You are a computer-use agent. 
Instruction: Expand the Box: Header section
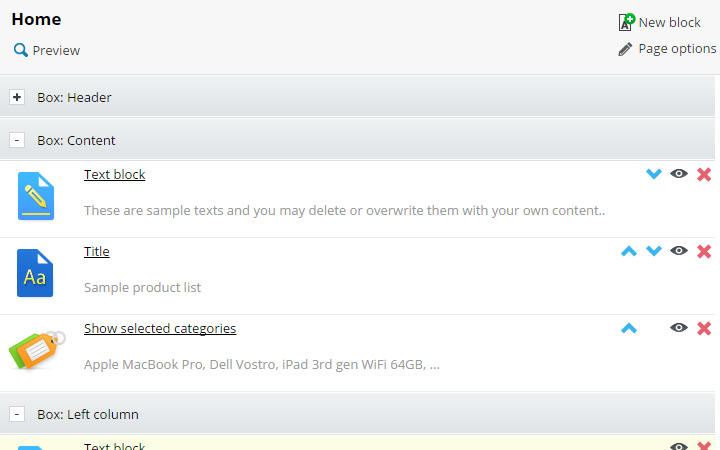coord(17,97)
